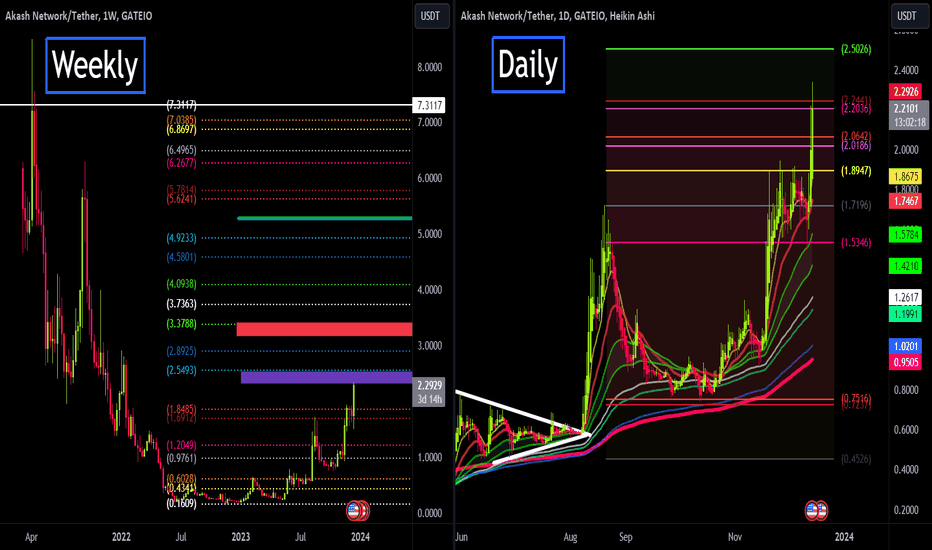Click the yellow 1.8675 price tag

(905, 177)
